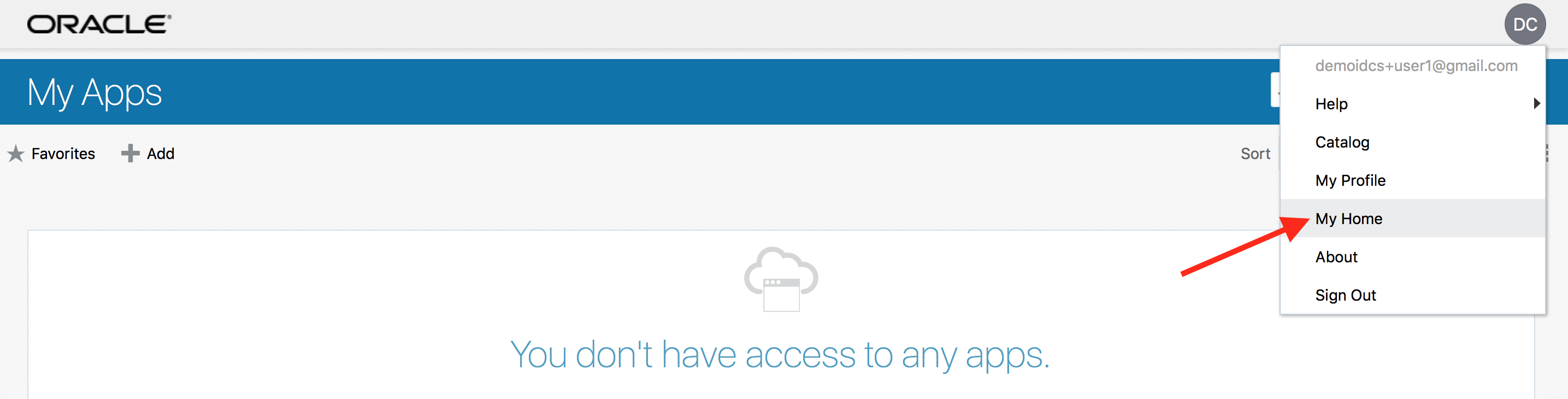This screenshot has width=1568, height=399.
Task: Click the demoidcs+user1@gmail.com account label
Action: point(1416,66)
